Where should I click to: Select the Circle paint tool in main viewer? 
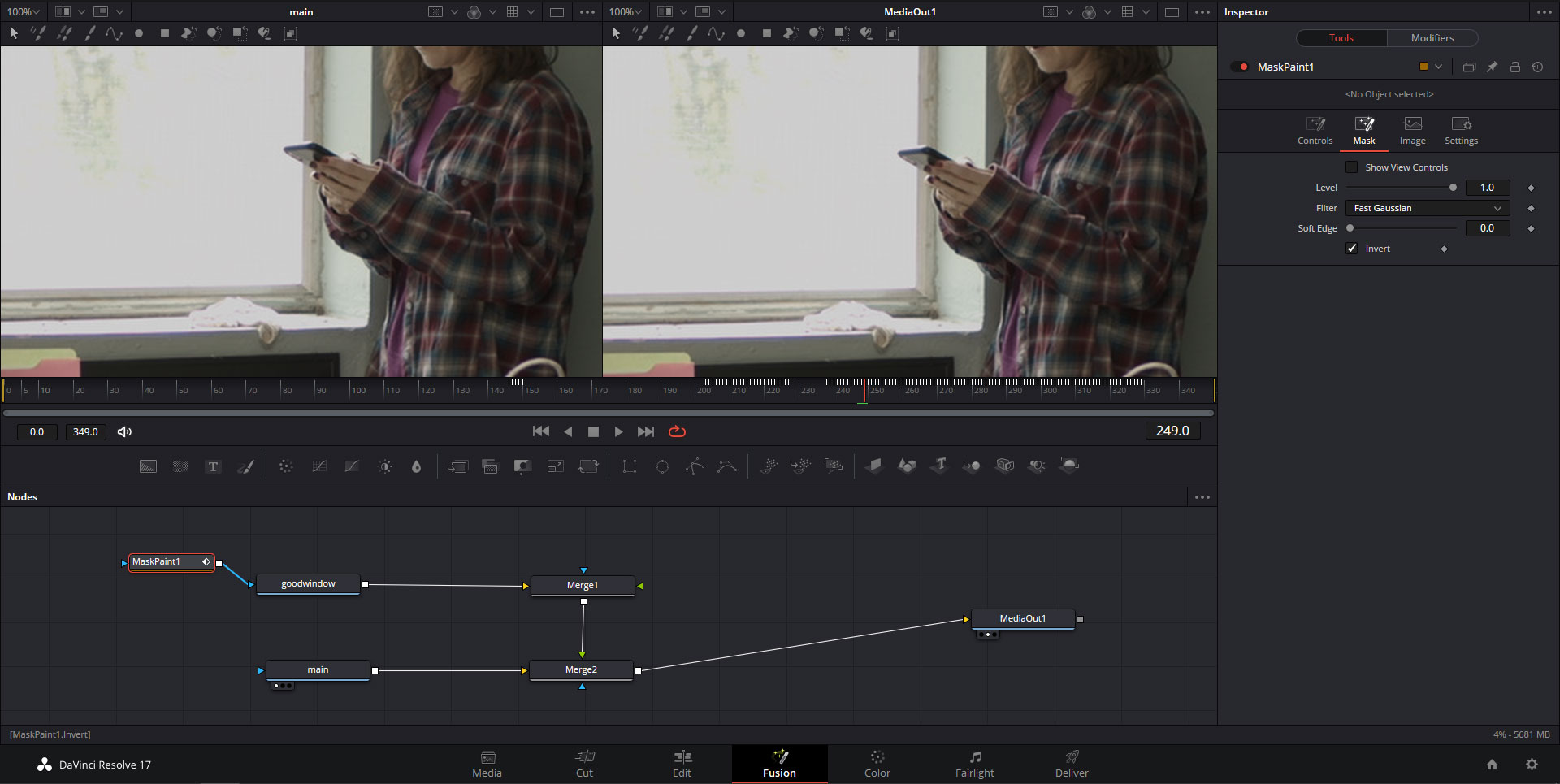click(139, 33)
